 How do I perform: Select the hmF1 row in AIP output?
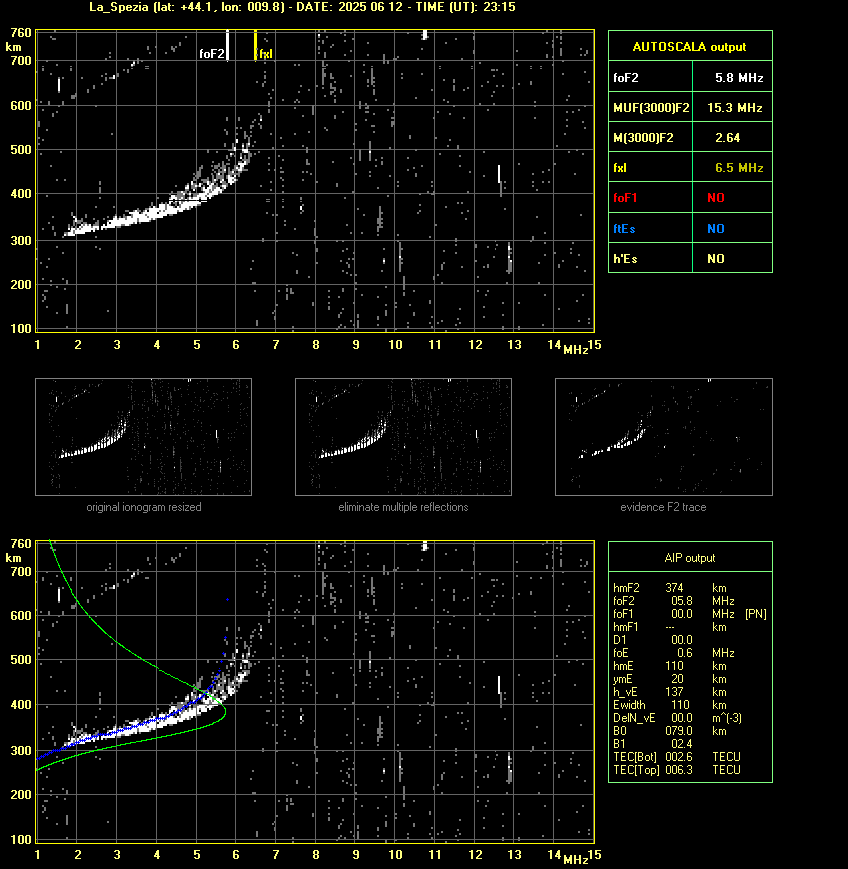coord(670,627)
